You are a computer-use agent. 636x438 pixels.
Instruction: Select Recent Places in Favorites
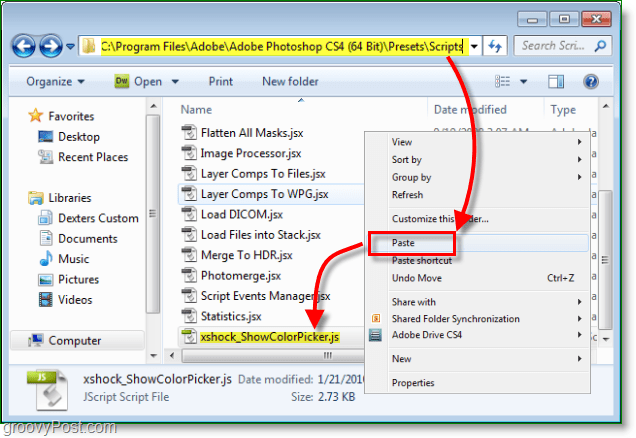tap(83, 157)
